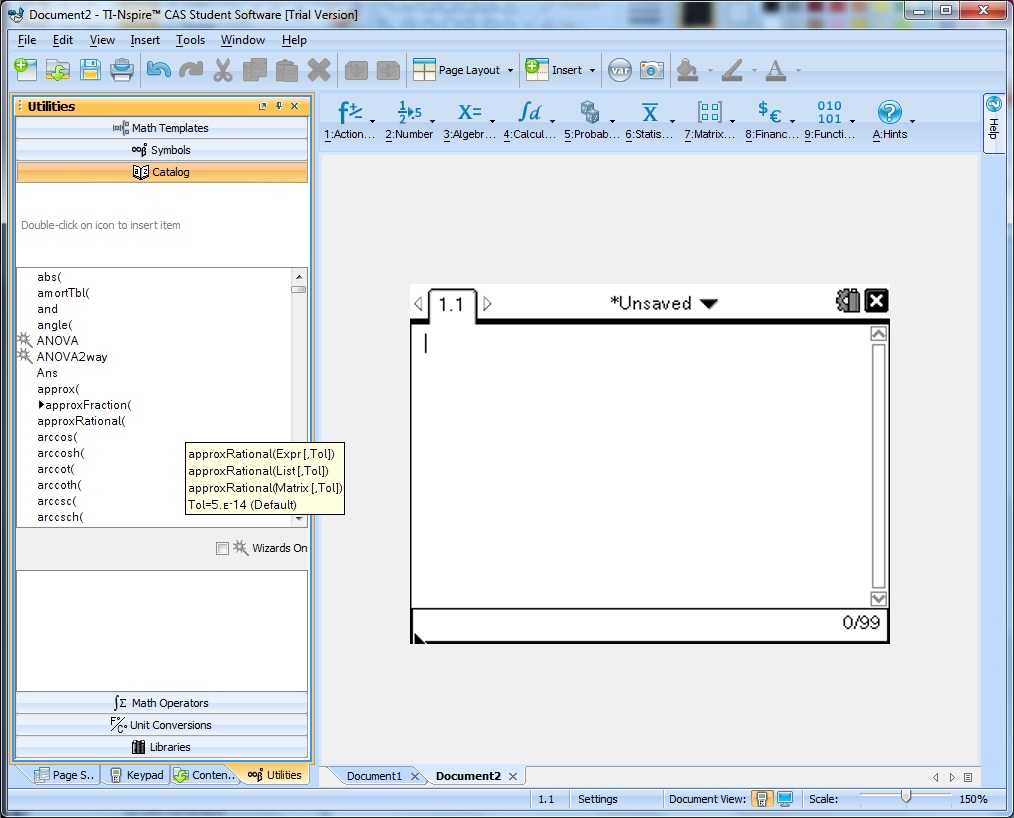Switch to handheld document view

(762, 799)
